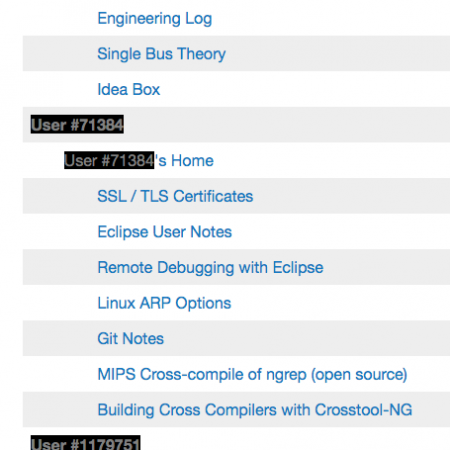Click the User #71384 section heading
Viewport: 450px width, 450px height.
77,125
